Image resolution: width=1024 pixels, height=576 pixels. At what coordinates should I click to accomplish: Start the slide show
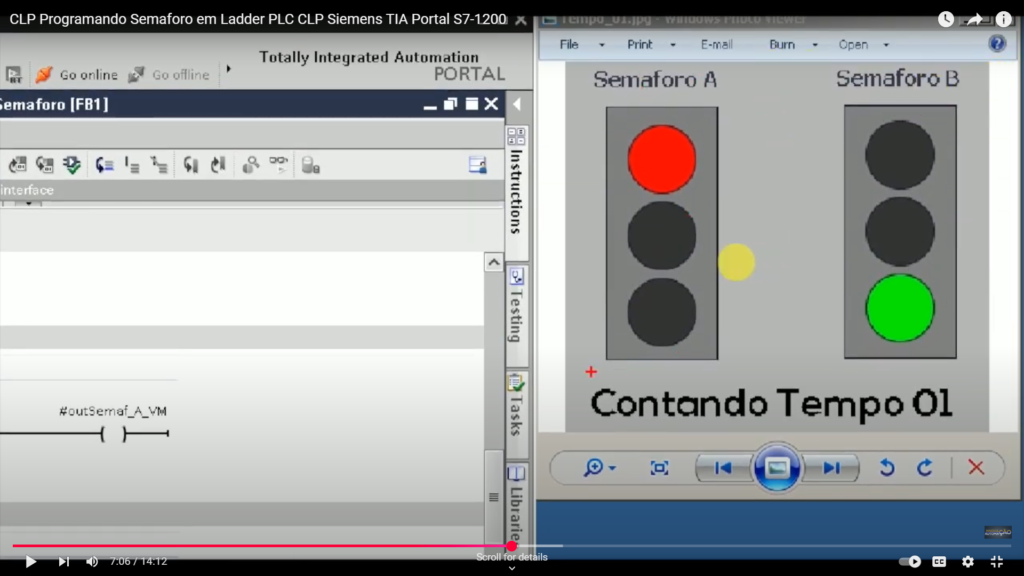[776, 468]
